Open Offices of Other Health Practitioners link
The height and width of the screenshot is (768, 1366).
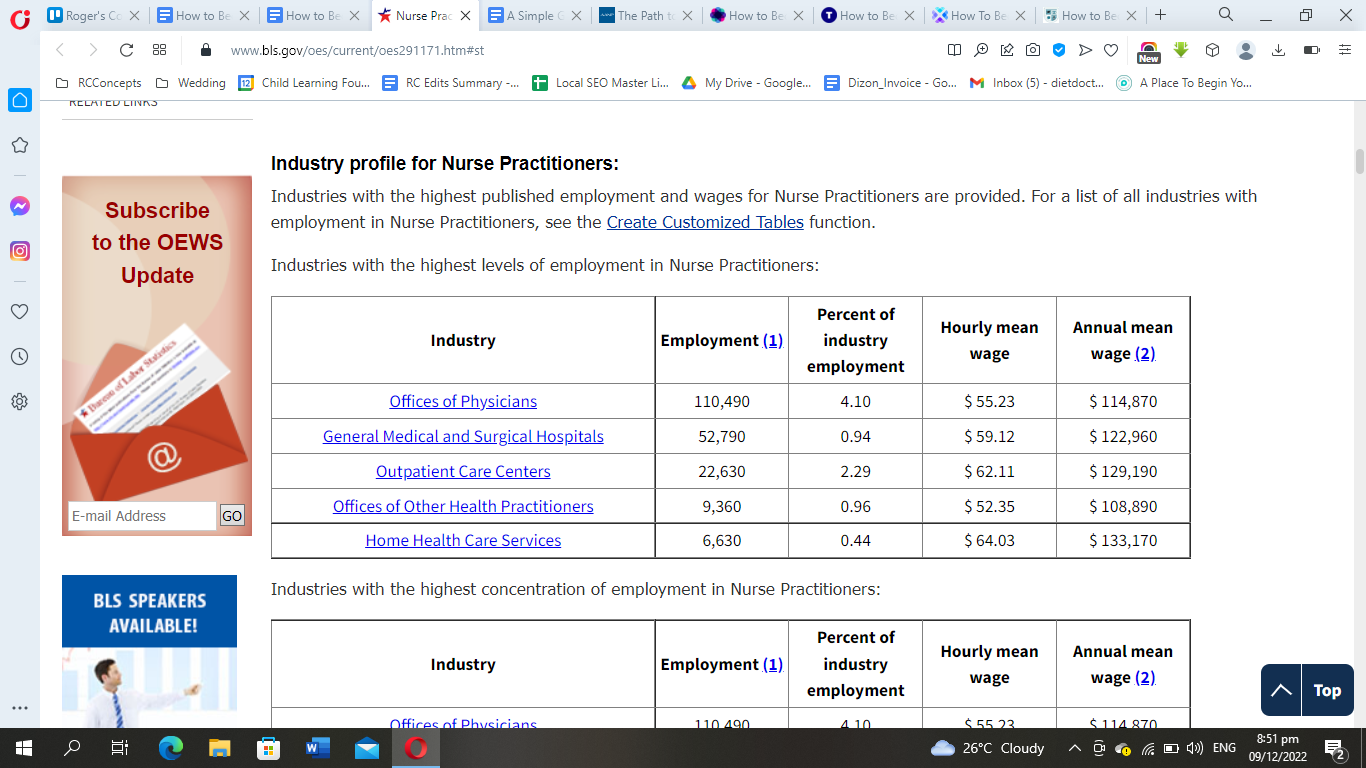[x=463, y=506]
